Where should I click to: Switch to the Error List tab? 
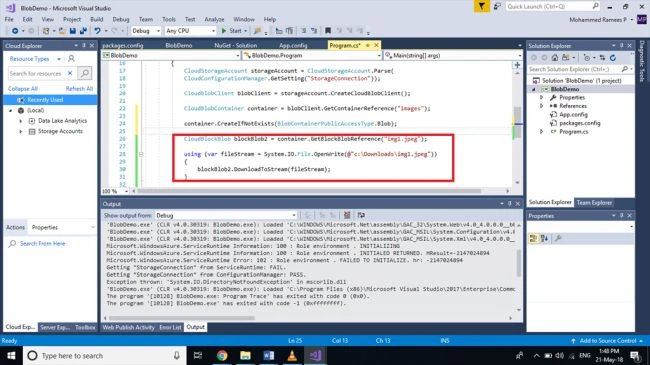pos(170,327)
